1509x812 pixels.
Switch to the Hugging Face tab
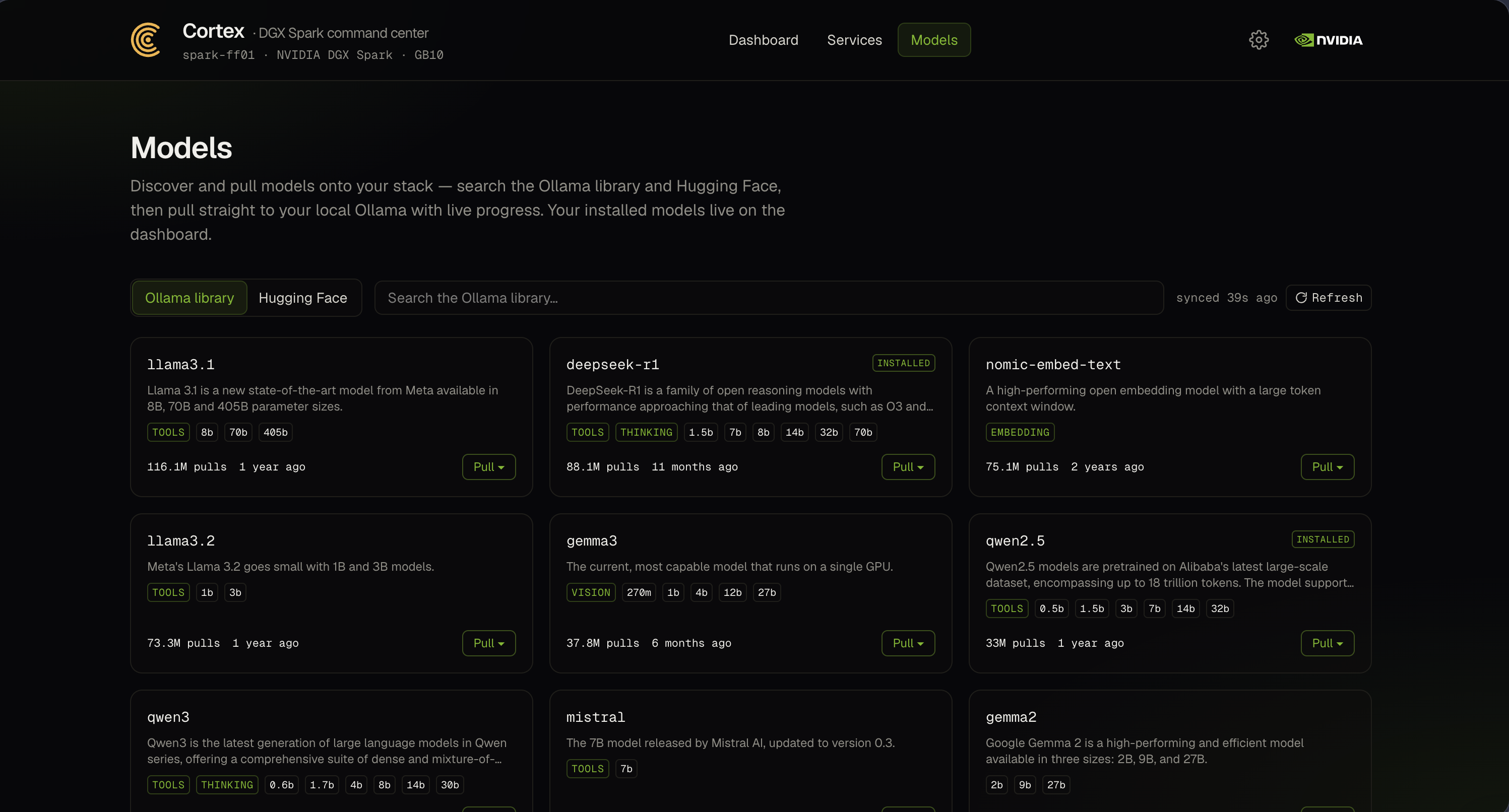[x=303, y=298]
